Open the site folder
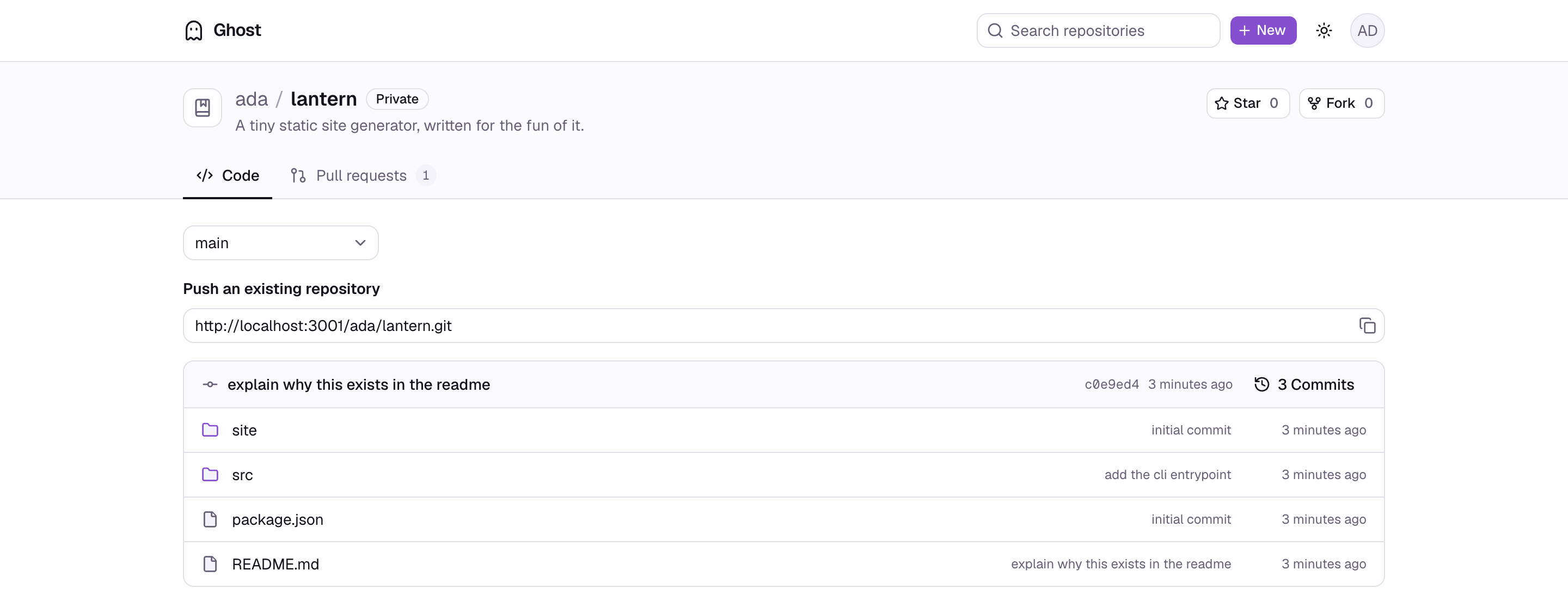 coord(244,431)
